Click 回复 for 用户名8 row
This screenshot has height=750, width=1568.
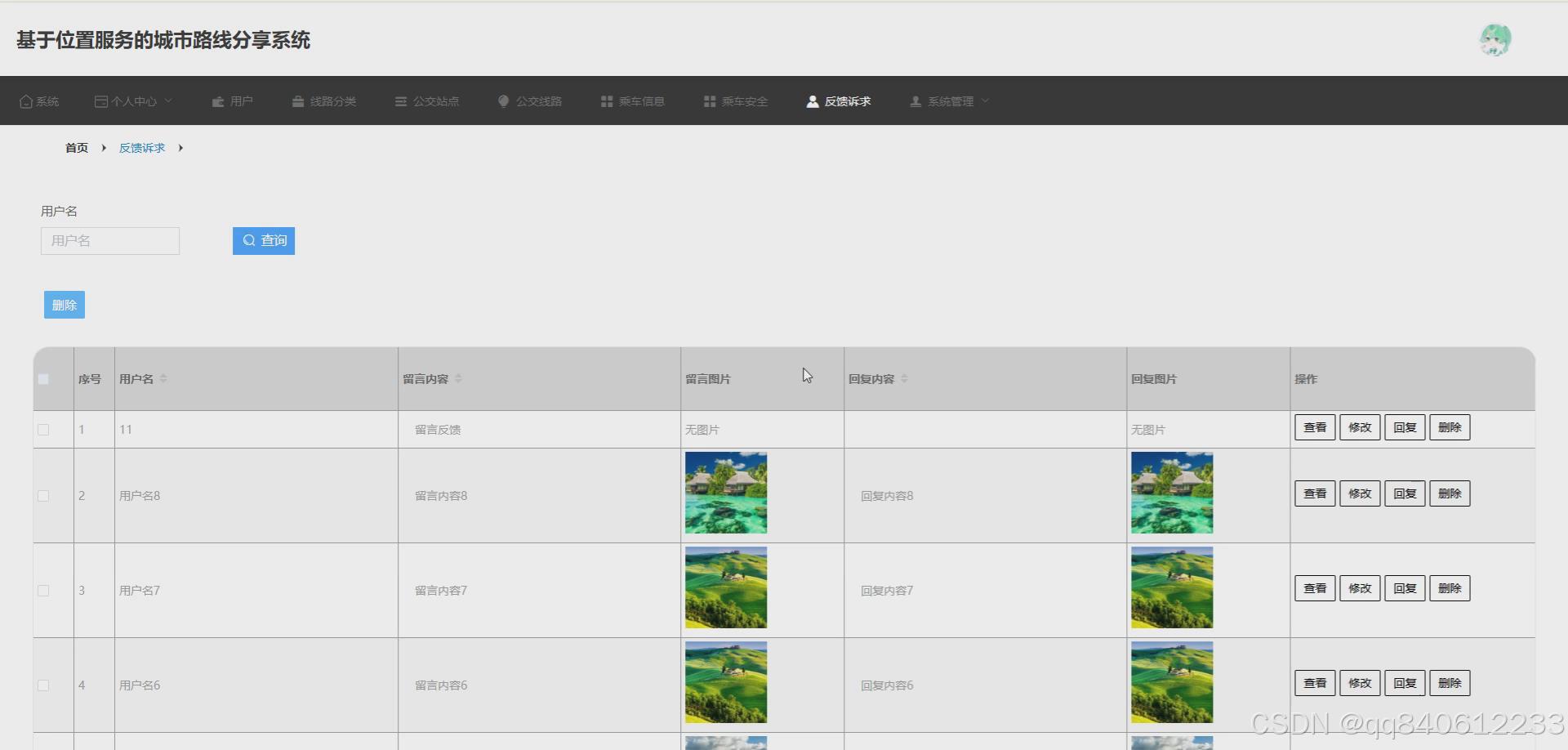tap(1405, 493)
